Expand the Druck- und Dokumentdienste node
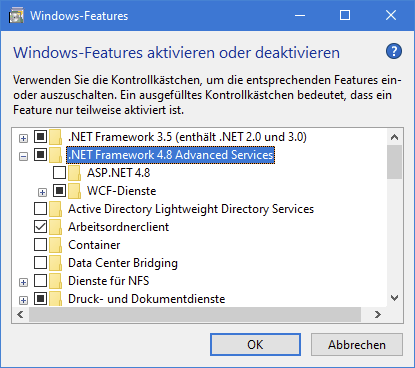The height and width of the screenshot is (368, 415). point(23,300)
